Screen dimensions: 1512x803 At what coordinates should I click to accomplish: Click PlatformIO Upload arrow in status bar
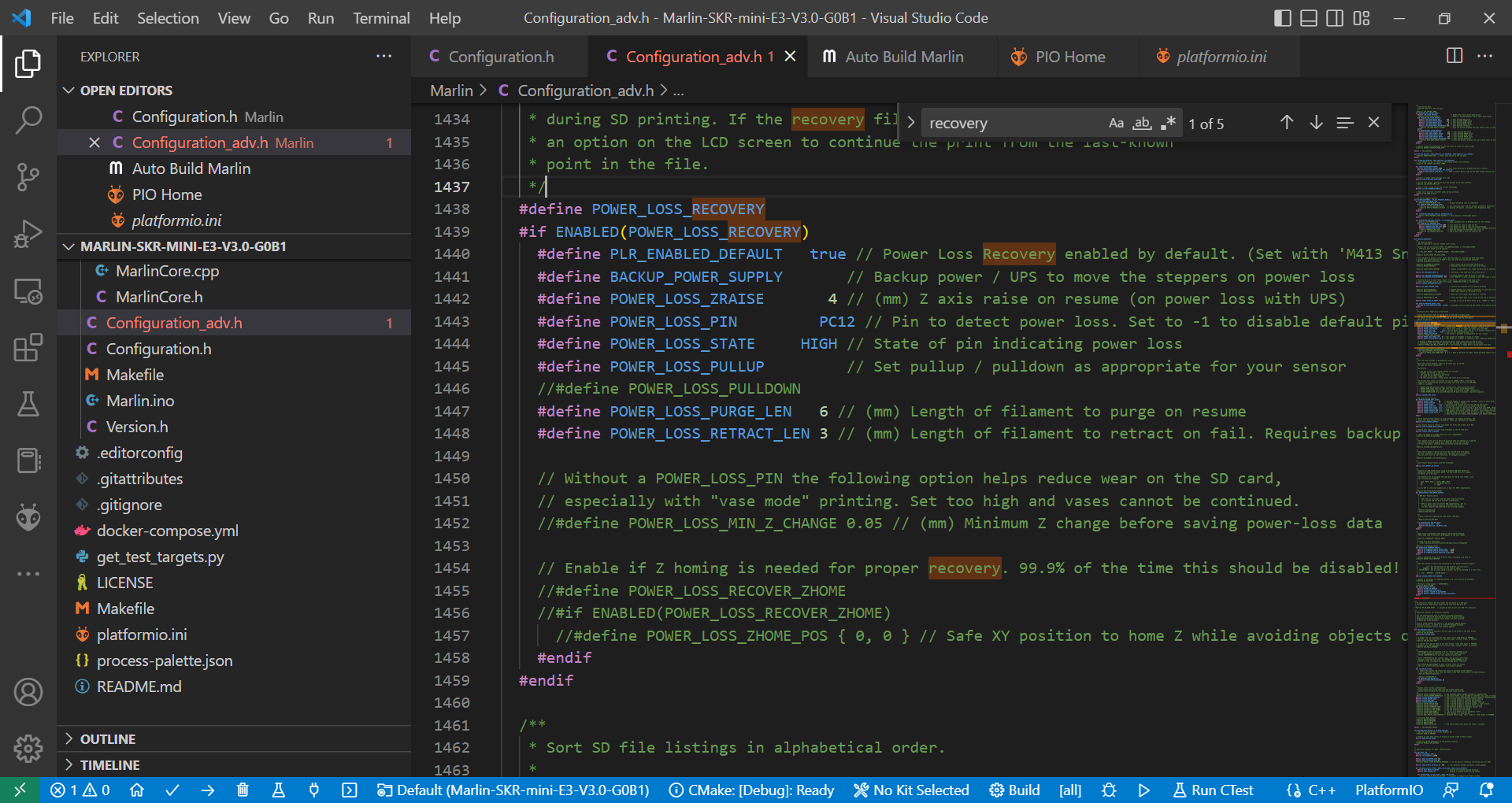click(x=208, y=790)
